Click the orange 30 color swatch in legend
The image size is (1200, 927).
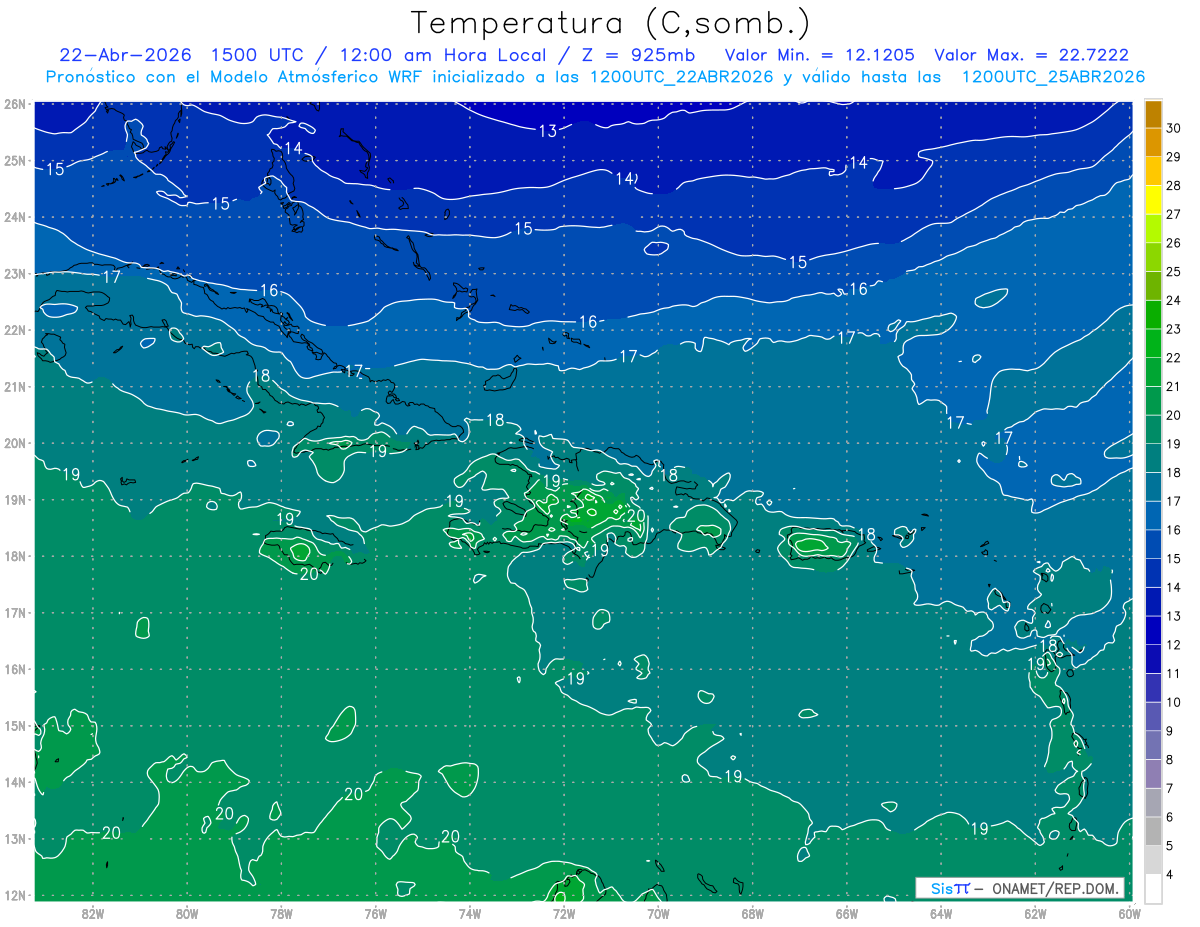(1153, 114)
